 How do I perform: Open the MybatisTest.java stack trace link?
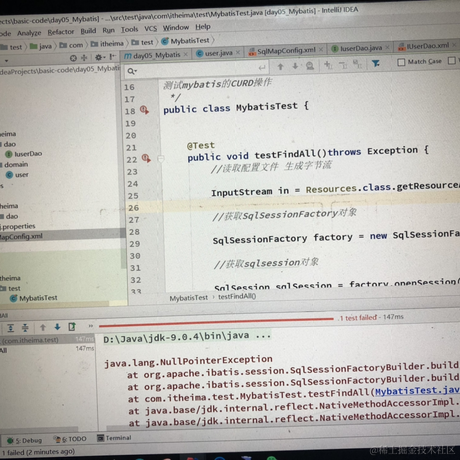pyautogui.click(x=417, y=390)
